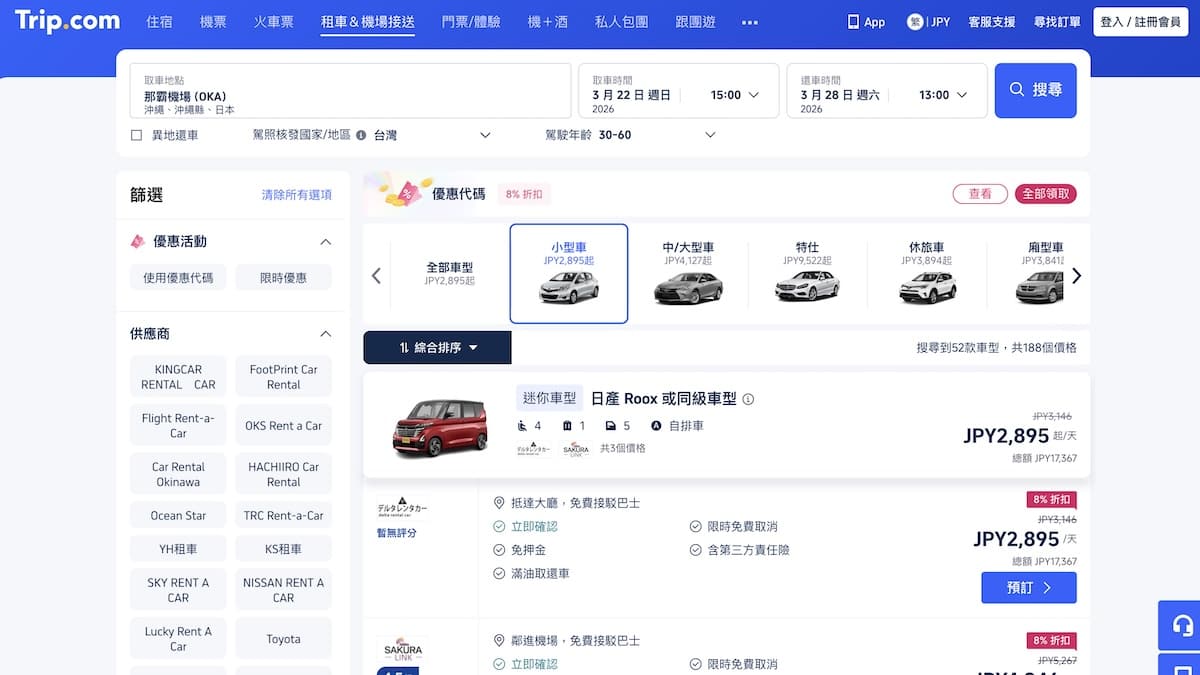This screenshot has width=1200, height=675.
Task: Click the 客服支援 link
Action: point(992,22)
